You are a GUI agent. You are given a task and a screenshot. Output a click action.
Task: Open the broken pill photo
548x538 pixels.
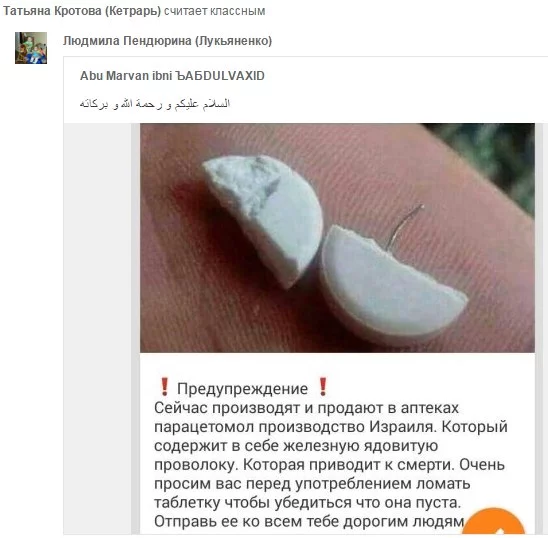337,238
